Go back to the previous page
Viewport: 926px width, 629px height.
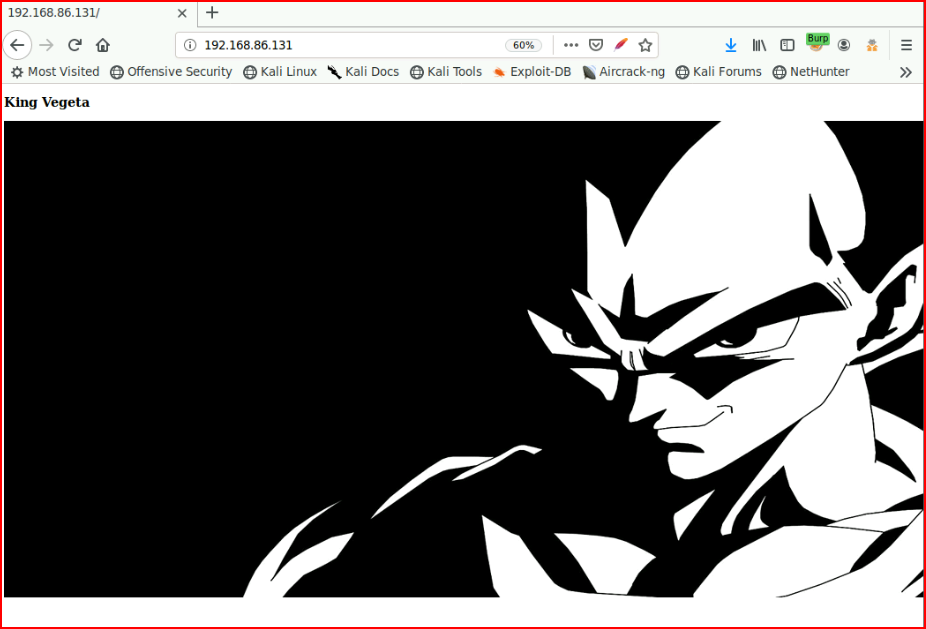[17, 45]
